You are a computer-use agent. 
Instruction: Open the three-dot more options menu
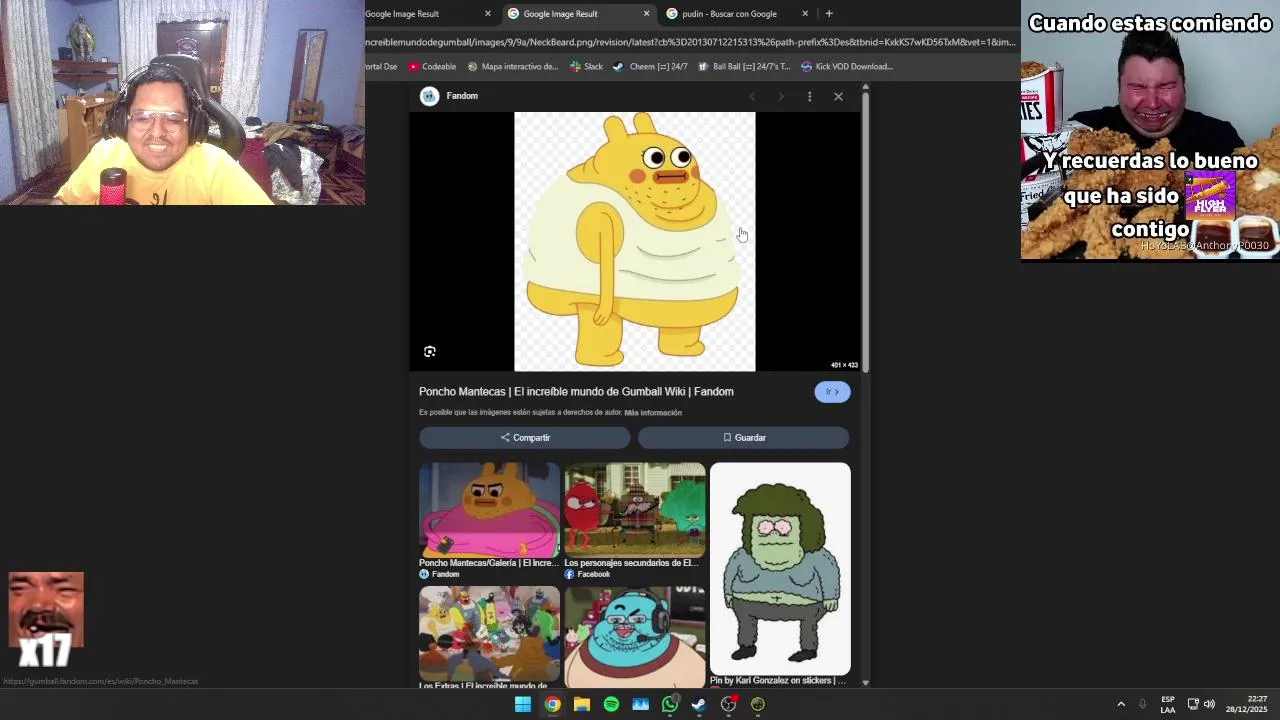pos(810,97)
